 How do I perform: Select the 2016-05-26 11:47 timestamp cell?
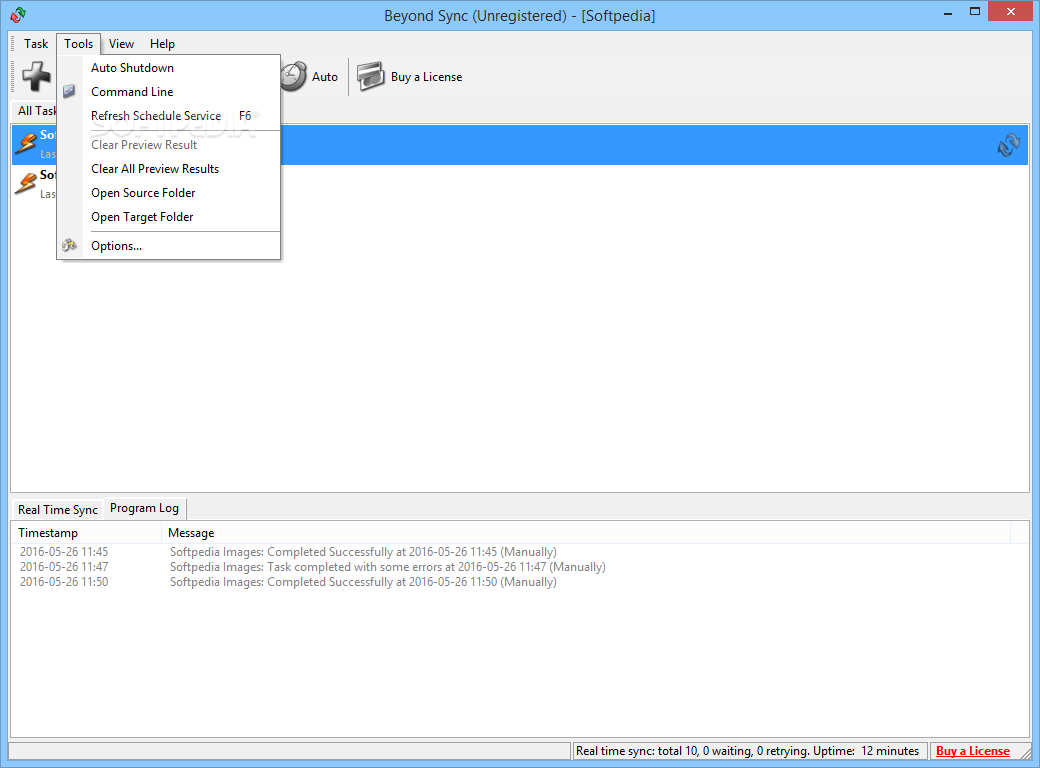click(64, 567)
